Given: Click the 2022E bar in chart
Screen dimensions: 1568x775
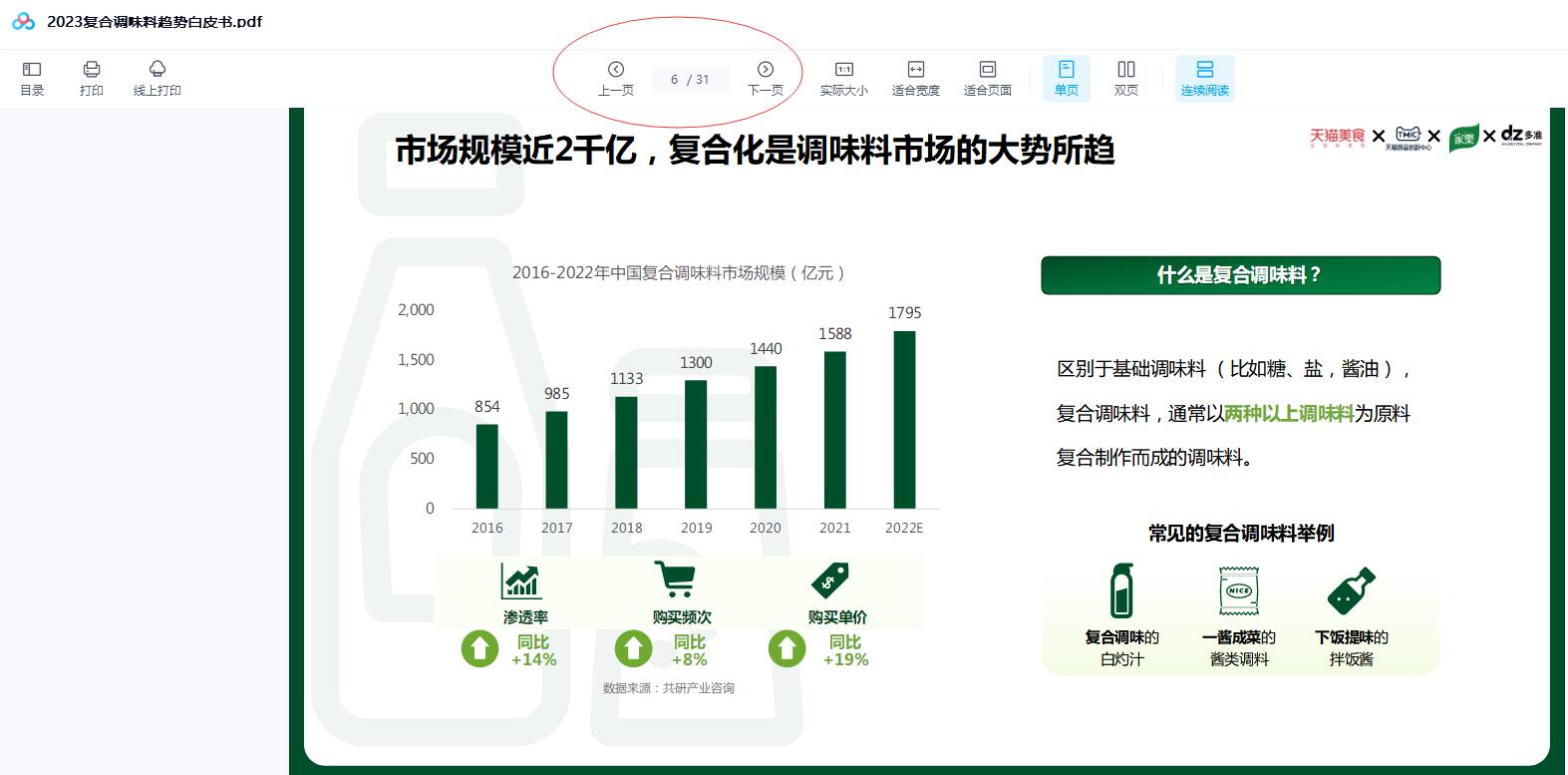Looking at the screenshot, I should (x=904, y=419).
